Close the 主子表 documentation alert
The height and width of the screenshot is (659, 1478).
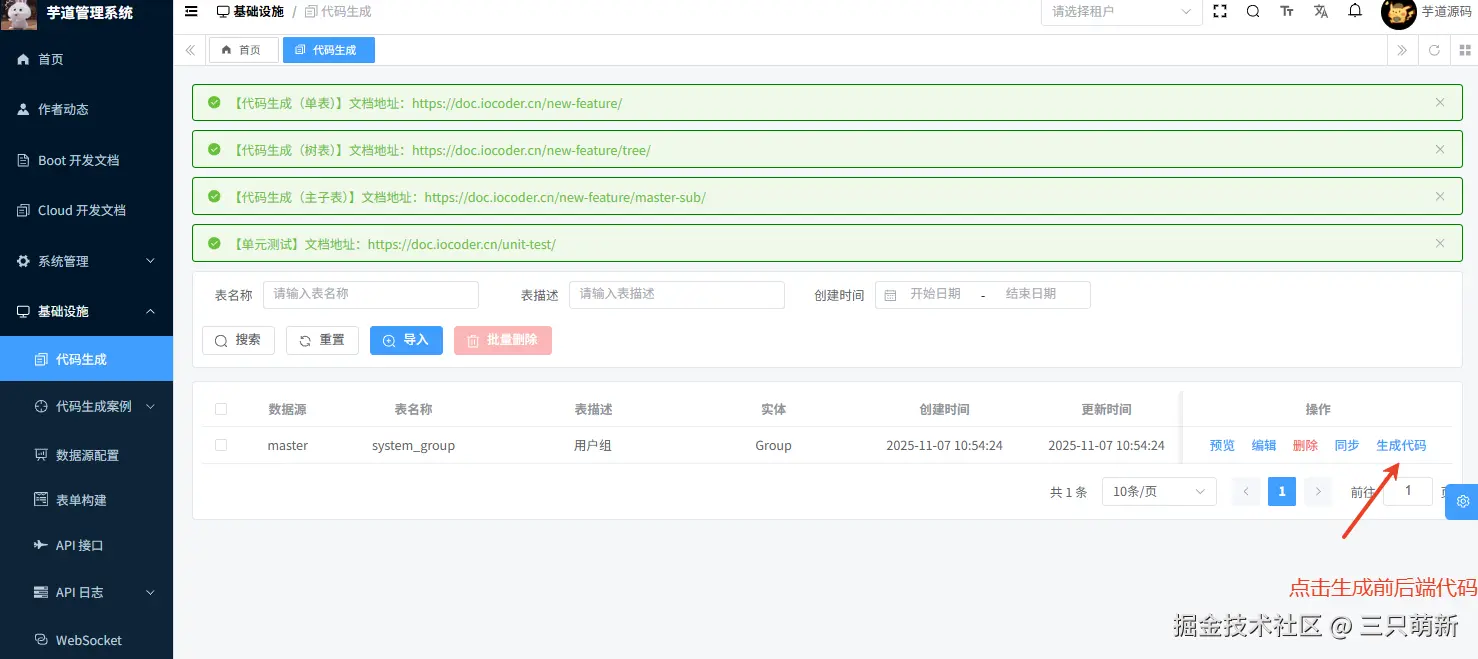(x=1440, y=196)
